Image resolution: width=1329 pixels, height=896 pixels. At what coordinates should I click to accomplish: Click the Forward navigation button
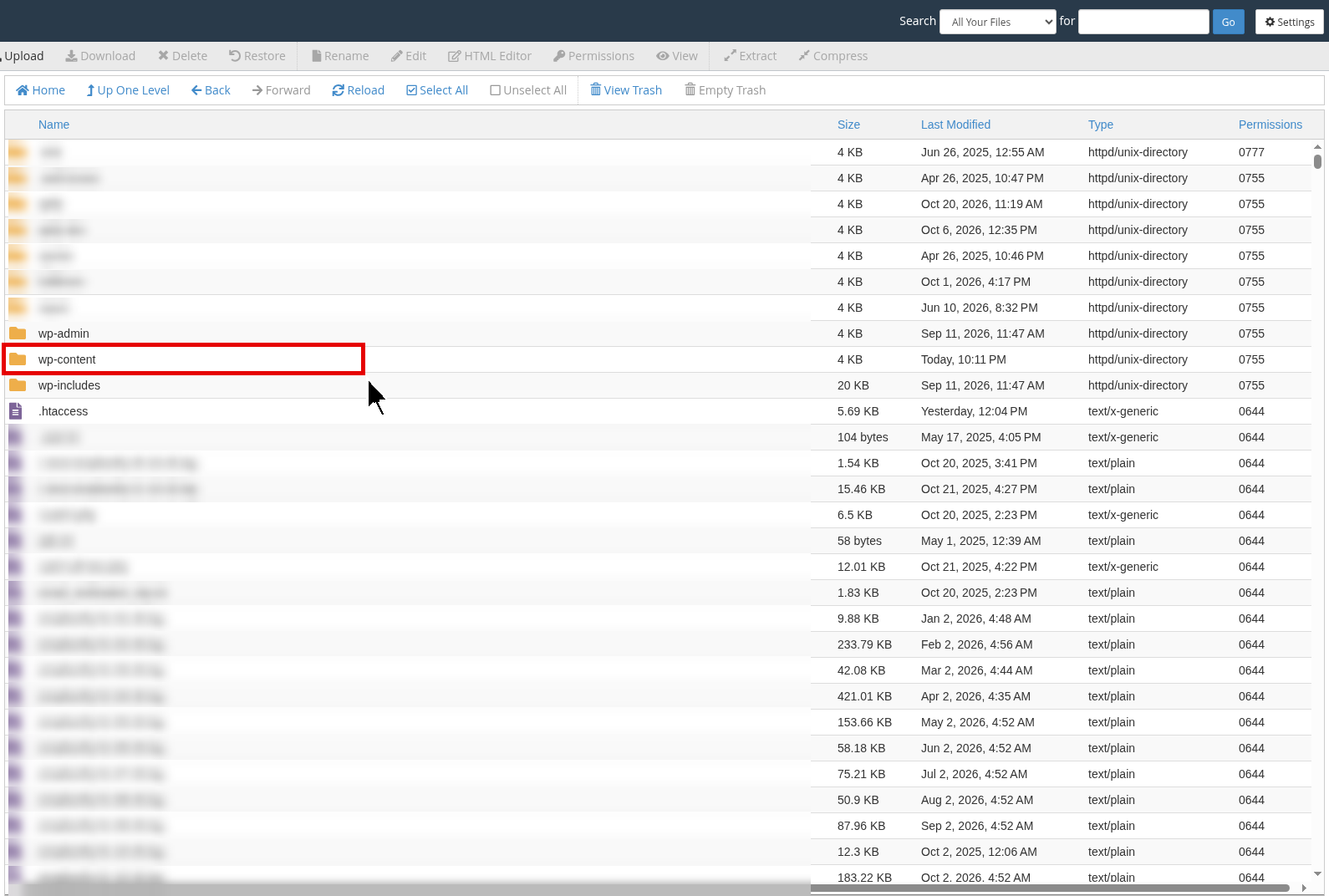tap(282, 90)
